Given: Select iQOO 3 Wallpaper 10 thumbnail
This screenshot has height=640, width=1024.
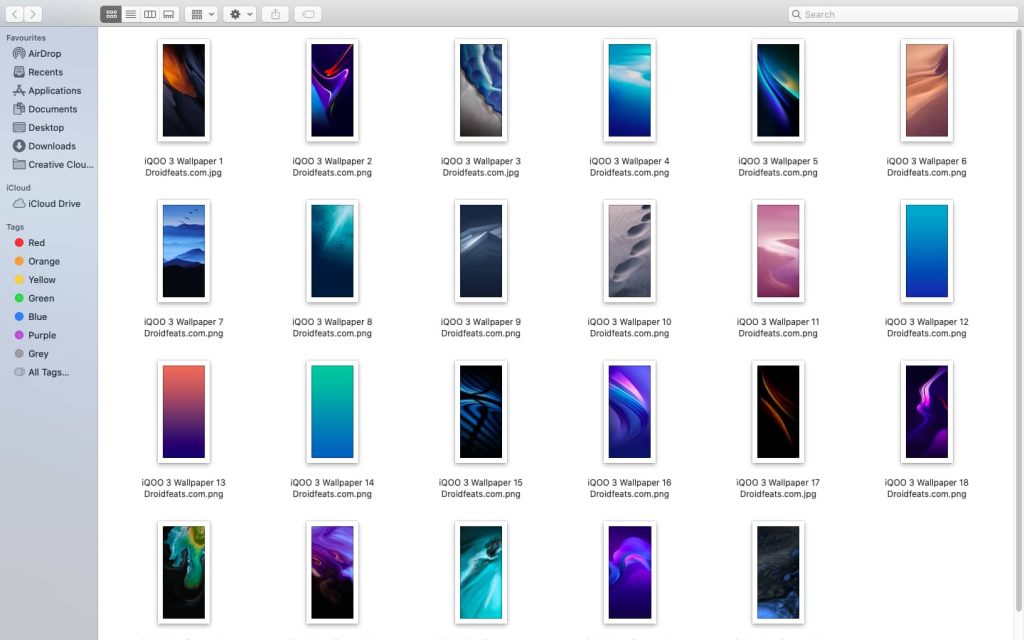Looking at the screenshot, I should [629, 251].
